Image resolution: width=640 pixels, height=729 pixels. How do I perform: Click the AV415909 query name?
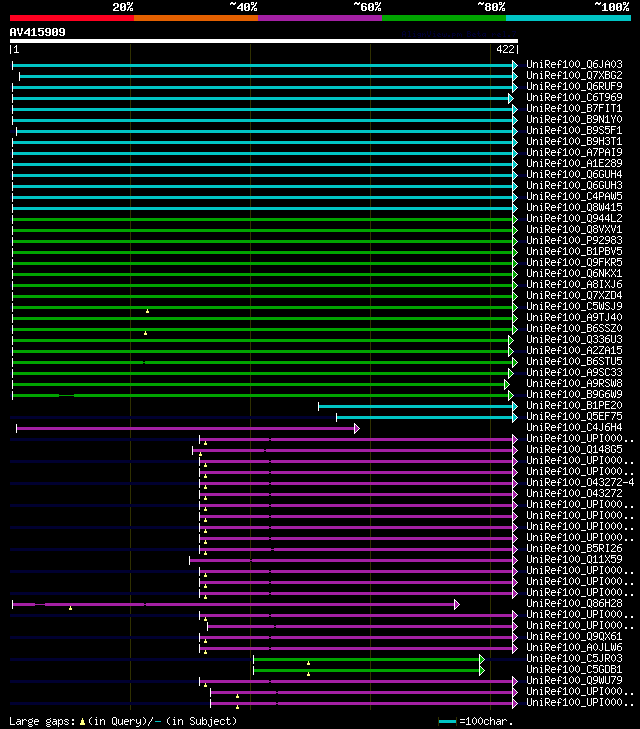pyautogui.click(x=38, y=33)
